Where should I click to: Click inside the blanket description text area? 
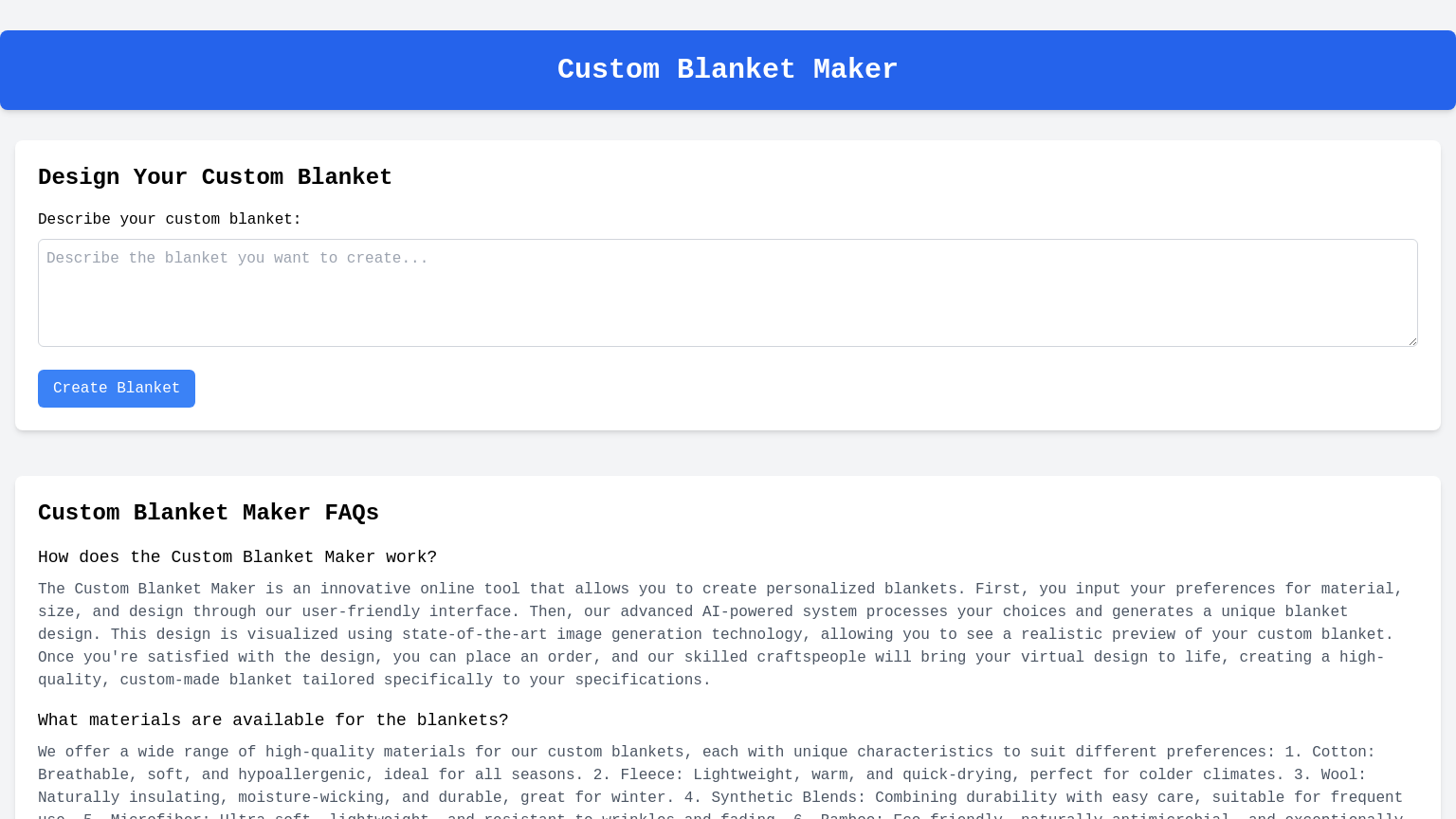click(726, 293)
